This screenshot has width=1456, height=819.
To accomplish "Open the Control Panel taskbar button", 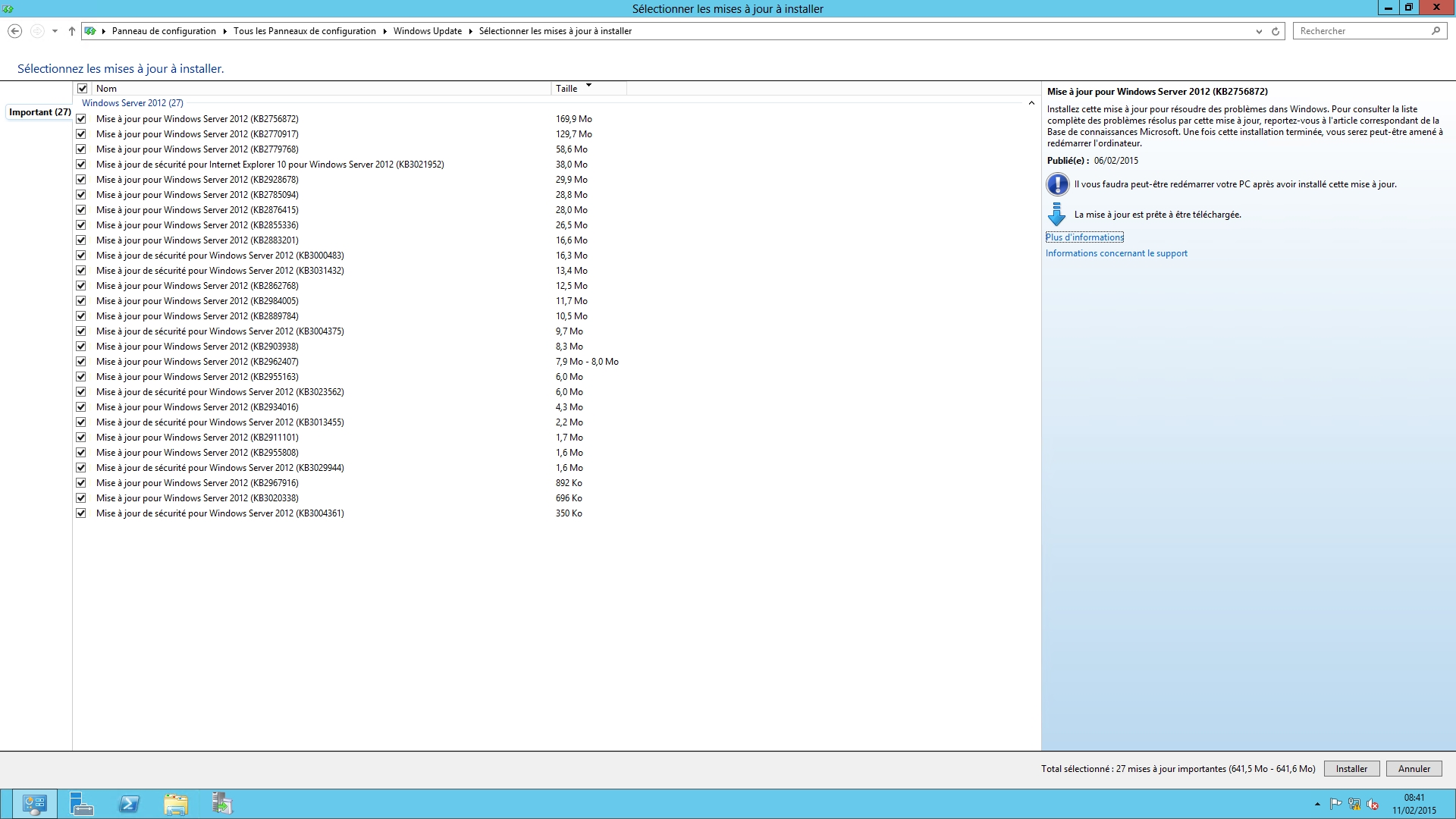I will click(x=35, y=804).
